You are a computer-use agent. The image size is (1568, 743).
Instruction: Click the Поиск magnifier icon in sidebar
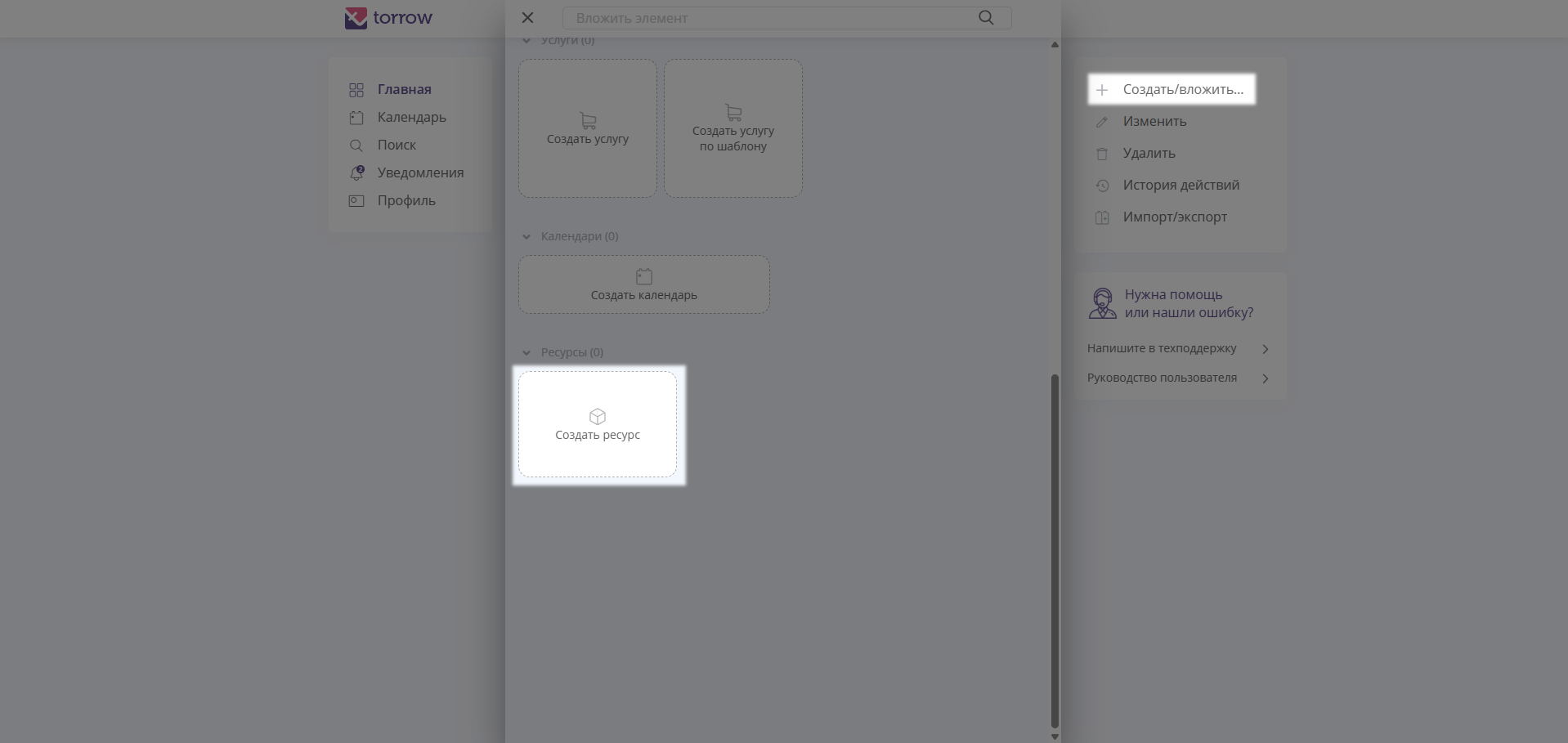(356, 145)
